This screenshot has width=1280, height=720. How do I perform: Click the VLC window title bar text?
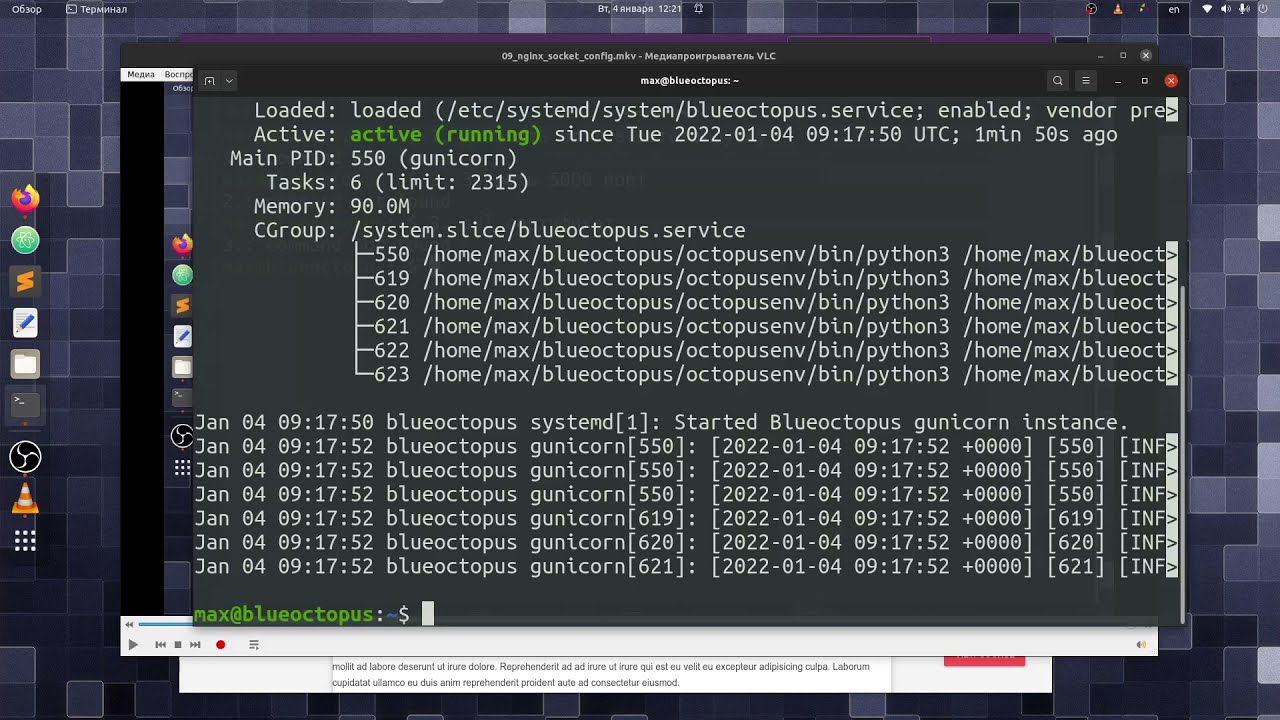[639, 56]
